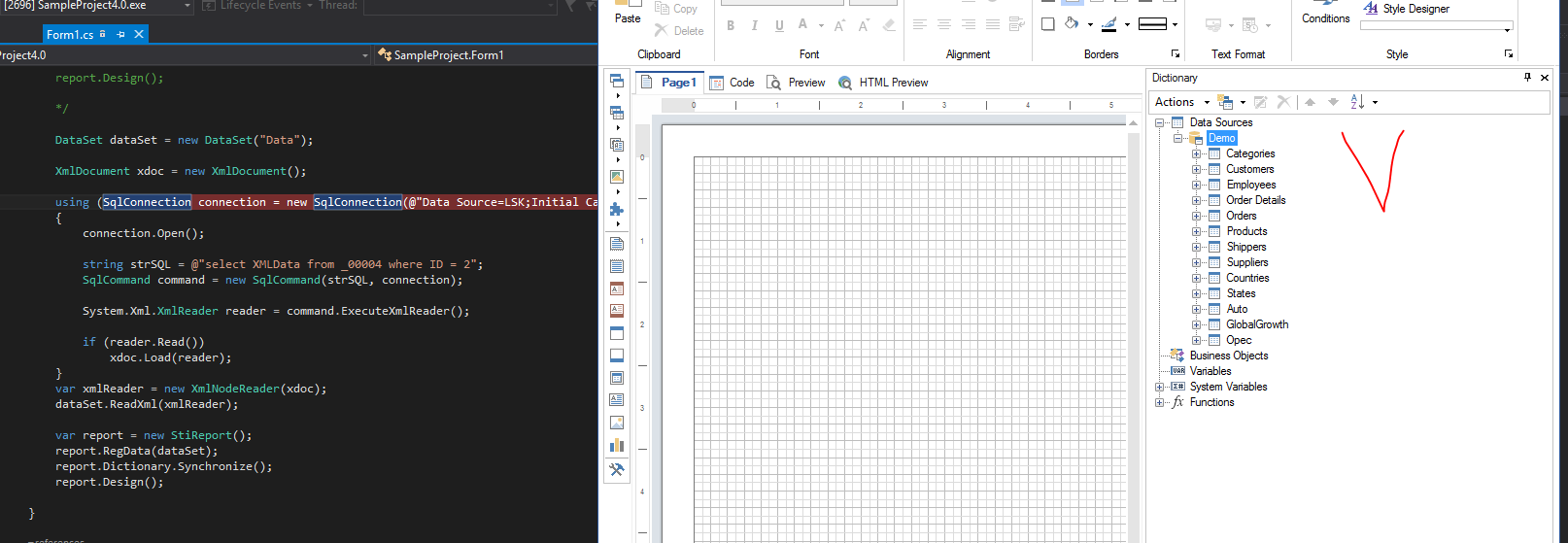Open the toolbox settings wrench icon
Image resolution: width=1568 pixels, height=543 pixels.
(x=617, y=469)
